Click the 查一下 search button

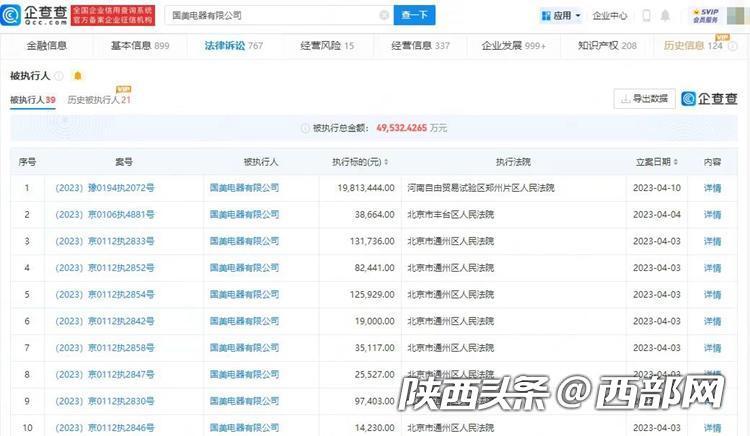point(414,15)
